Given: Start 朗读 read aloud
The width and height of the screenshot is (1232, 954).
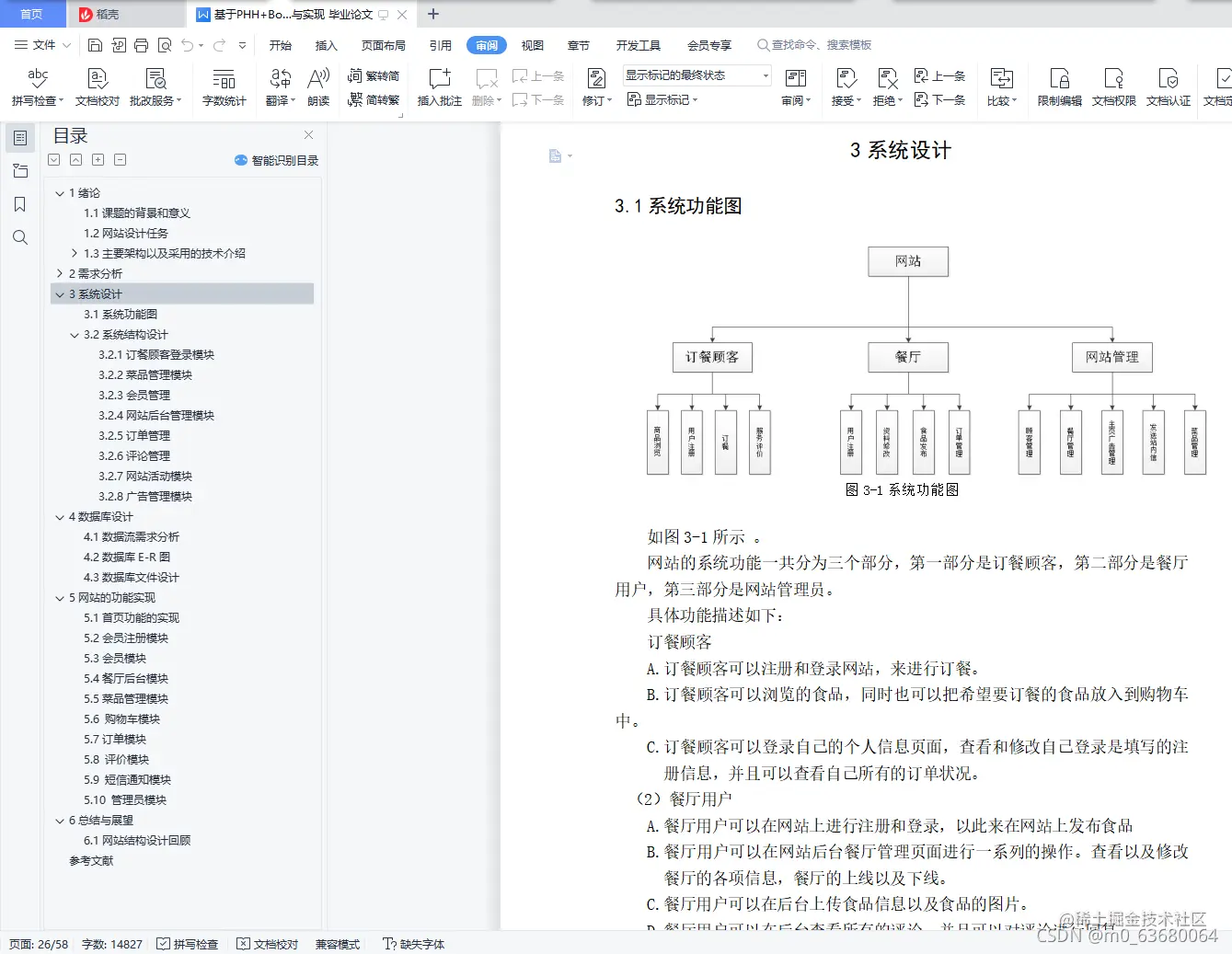Looking at the screenshot, I should 317,87.
